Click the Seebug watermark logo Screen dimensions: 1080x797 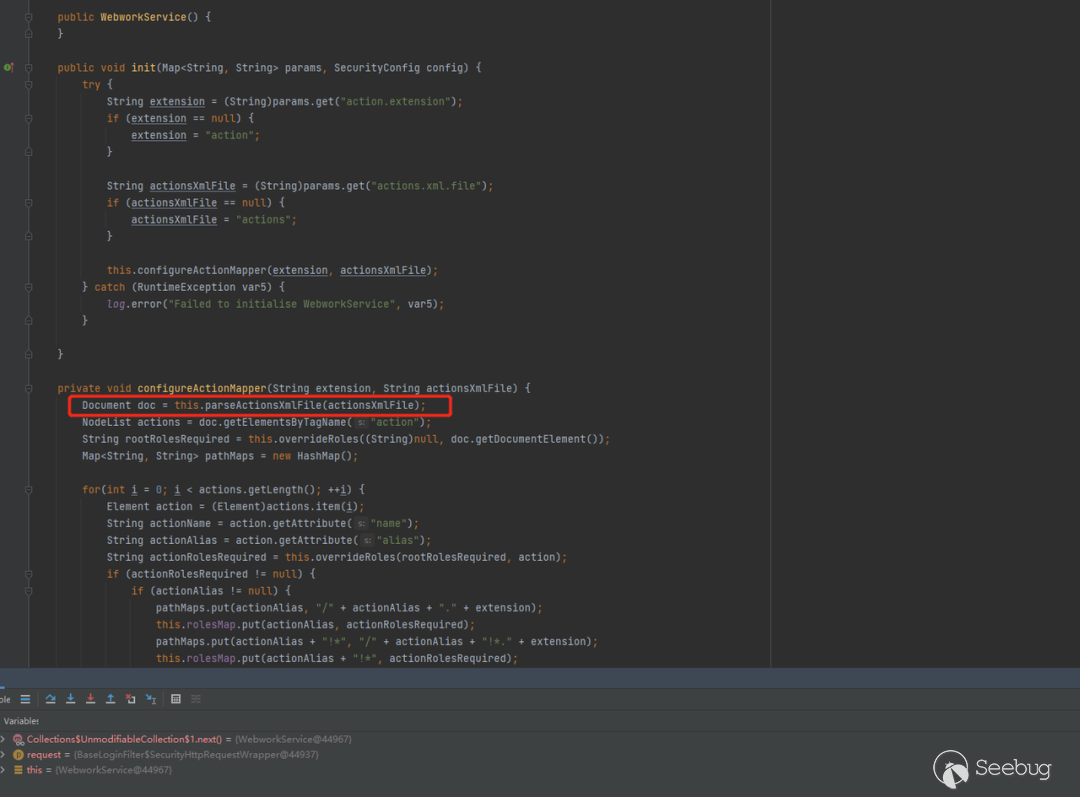tap(992, 769)
